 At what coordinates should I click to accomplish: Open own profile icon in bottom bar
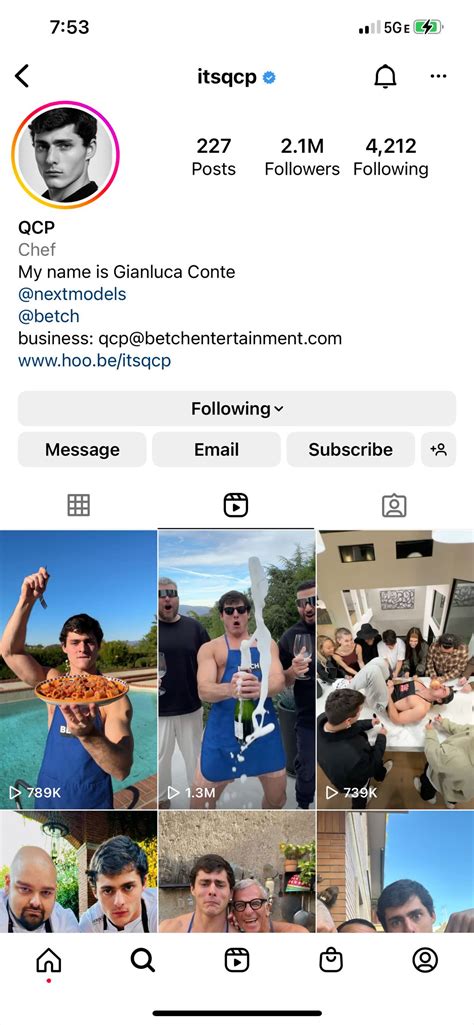pyautogui.click(x=425, y=960)
